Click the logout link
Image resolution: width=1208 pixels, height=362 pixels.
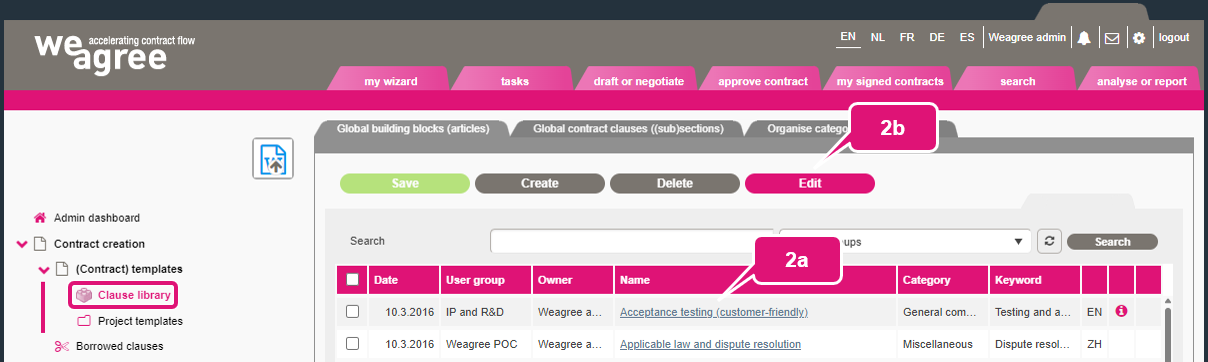(1174, 37)
